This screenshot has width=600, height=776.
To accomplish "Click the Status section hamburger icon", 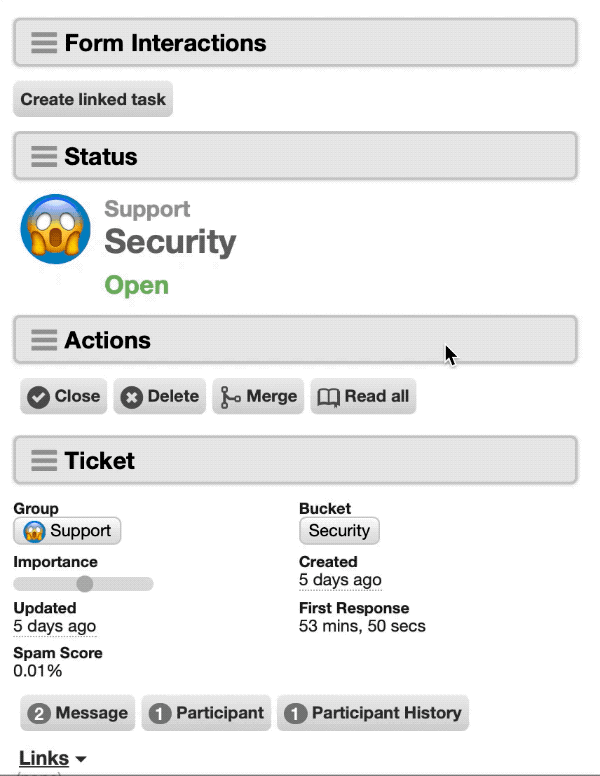I will [44, 156].
